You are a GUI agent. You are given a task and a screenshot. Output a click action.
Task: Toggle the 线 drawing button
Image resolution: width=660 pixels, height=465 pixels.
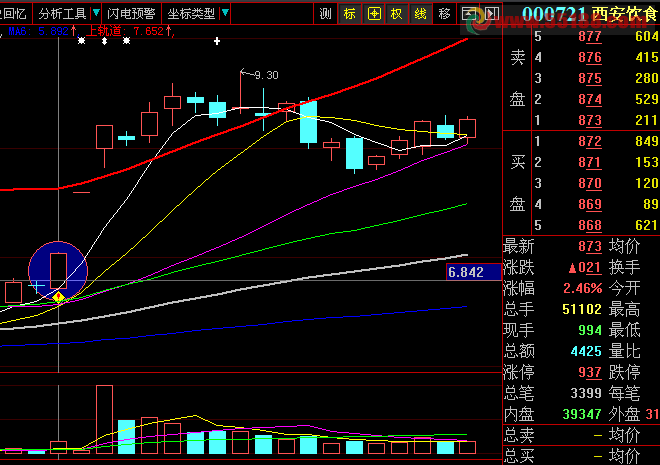[x=420, y=14]
